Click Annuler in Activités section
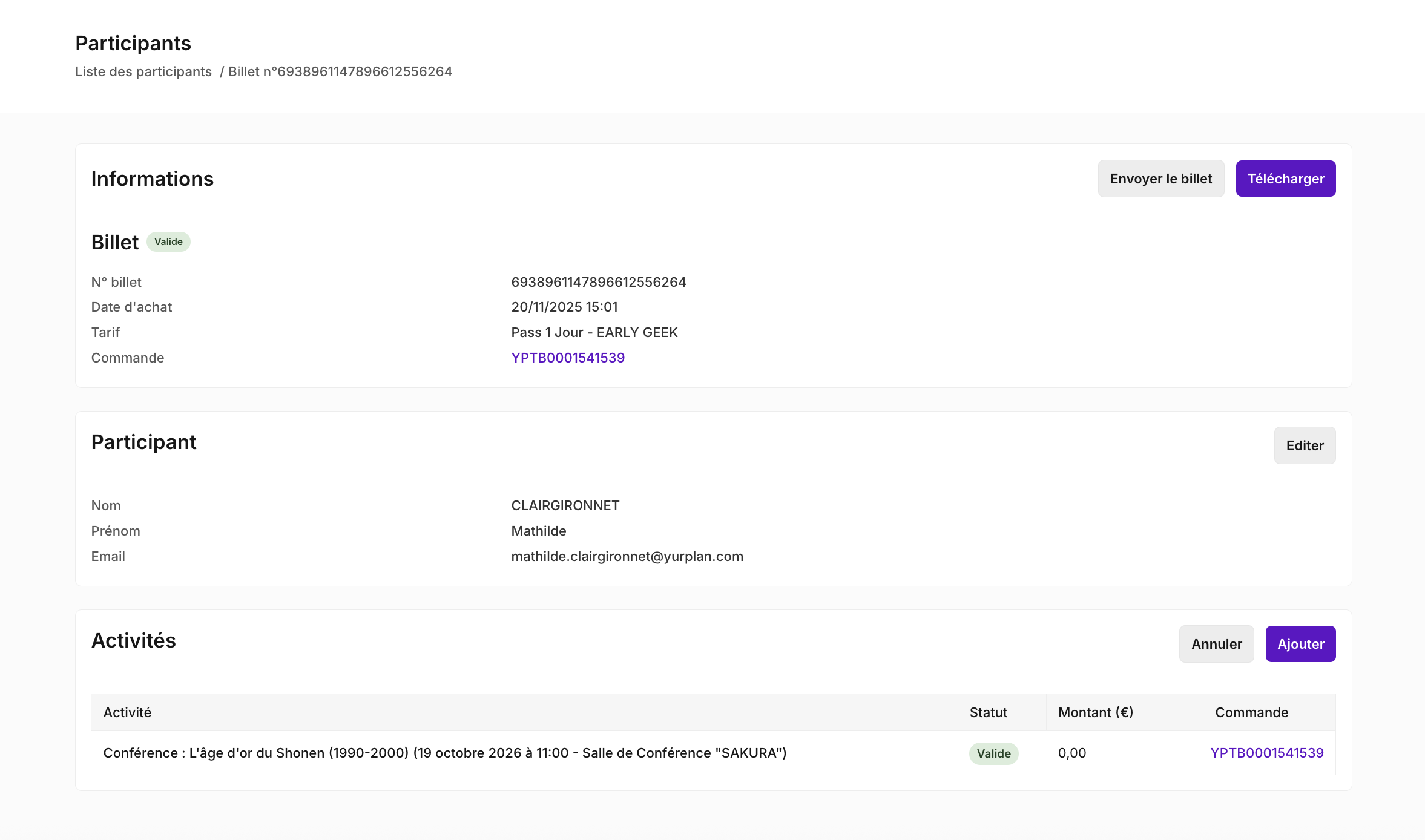The width and height of the screenshot is (1425, 840). pyautogui.click(x=1216, y=644)
